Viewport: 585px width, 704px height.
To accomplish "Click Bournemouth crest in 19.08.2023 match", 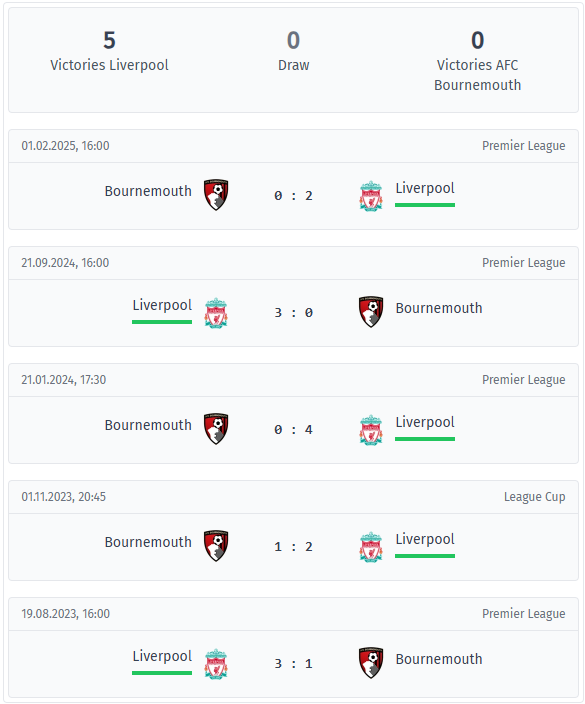I will 371,663.
